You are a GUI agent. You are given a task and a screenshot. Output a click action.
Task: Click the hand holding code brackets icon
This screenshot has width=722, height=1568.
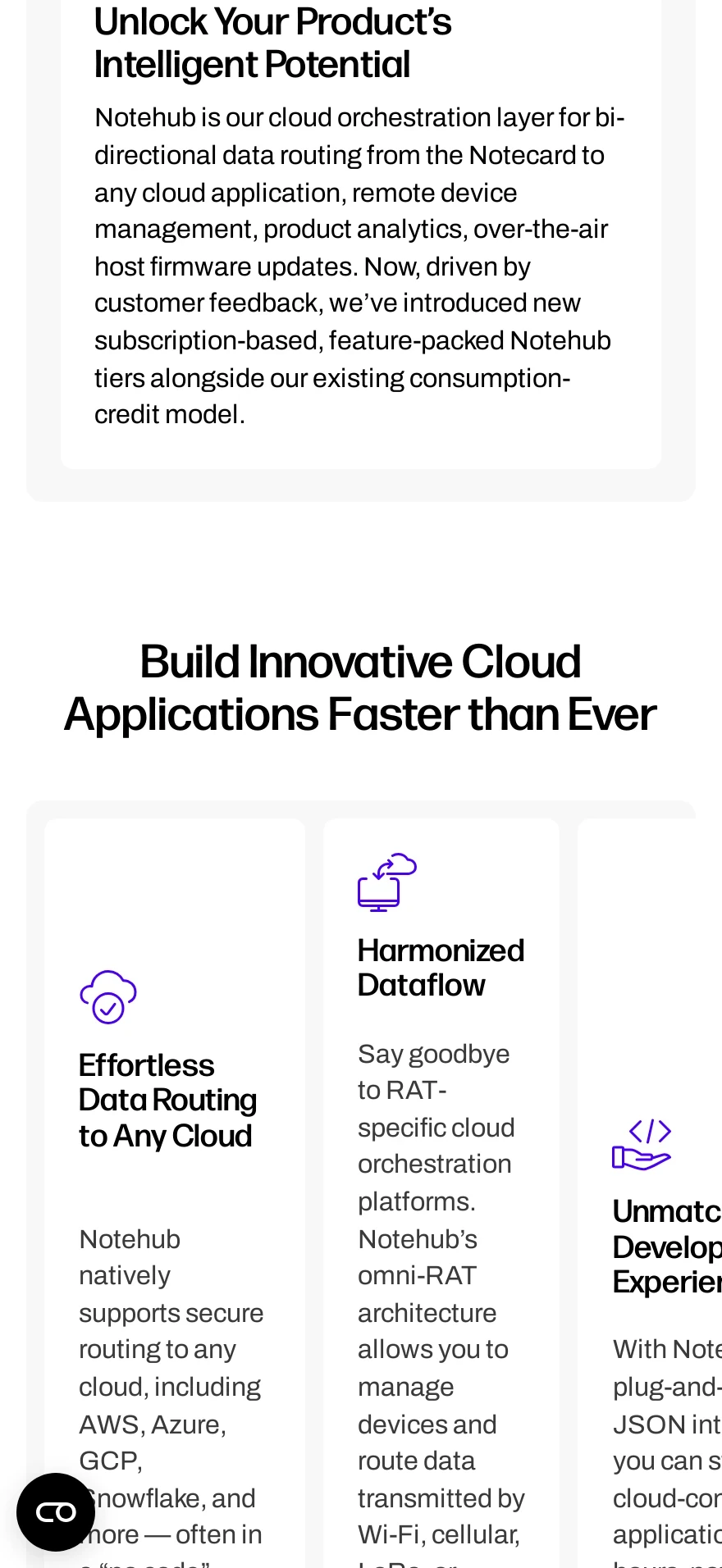tap(642, 1144)
